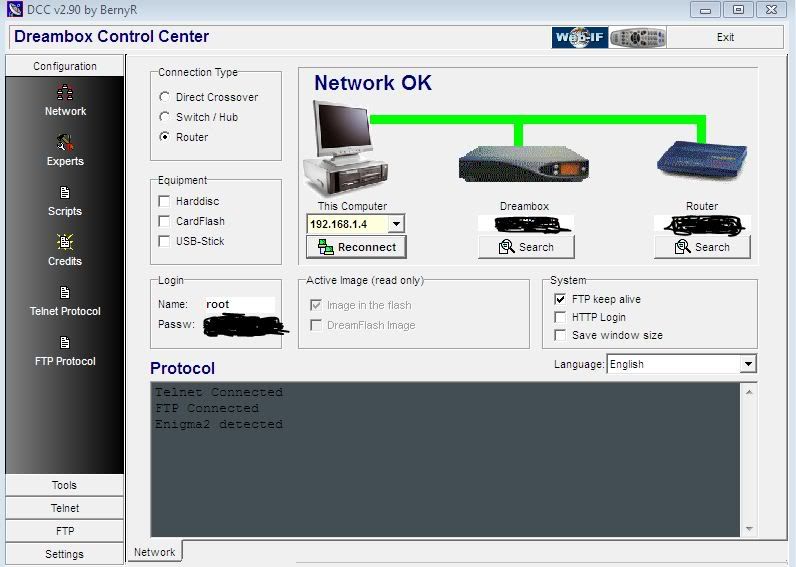Screen dimensions: 796x567
Task: Click the Router IP address field
Action: (x=702, y=224)
